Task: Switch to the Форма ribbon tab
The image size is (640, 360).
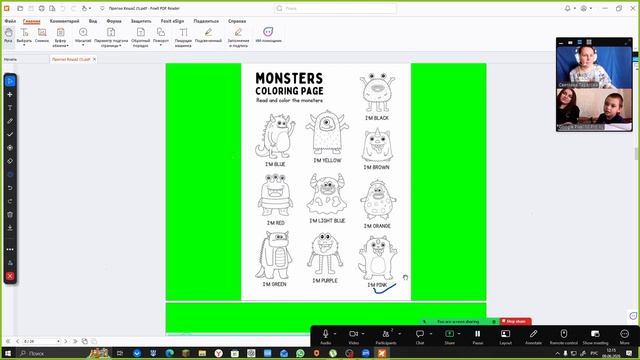Action: 114,21
